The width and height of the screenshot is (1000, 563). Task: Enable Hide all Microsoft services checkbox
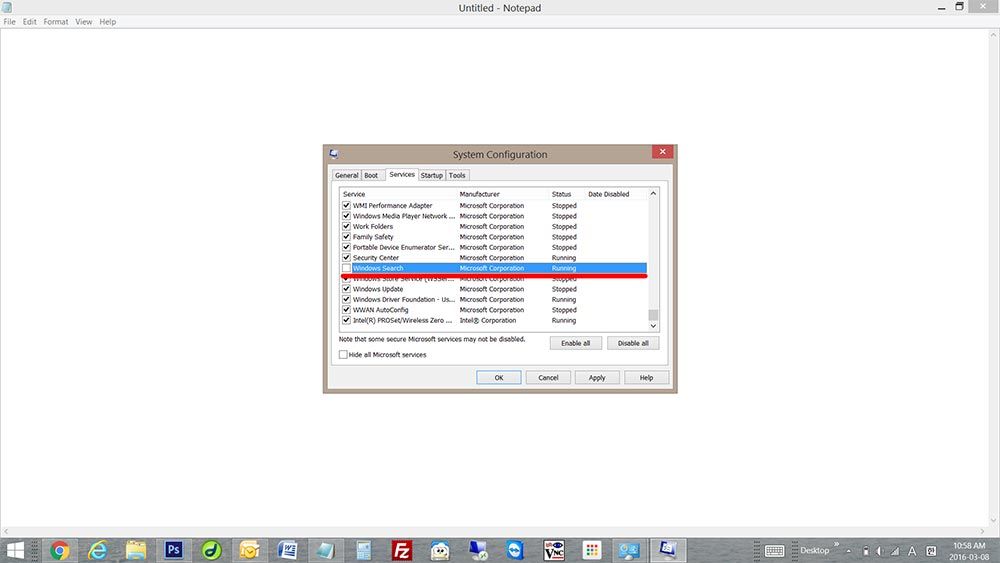point(343,355)
